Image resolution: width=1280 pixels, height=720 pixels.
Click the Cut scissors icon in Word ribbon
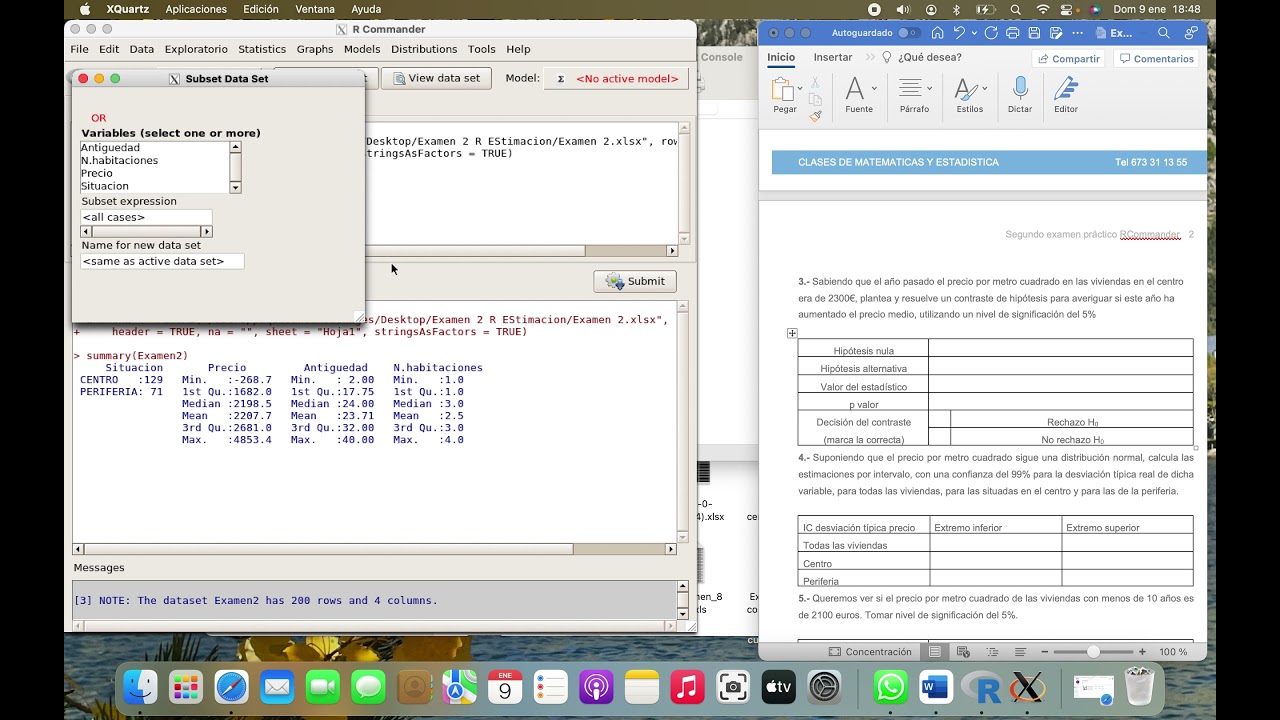point(815,83)
